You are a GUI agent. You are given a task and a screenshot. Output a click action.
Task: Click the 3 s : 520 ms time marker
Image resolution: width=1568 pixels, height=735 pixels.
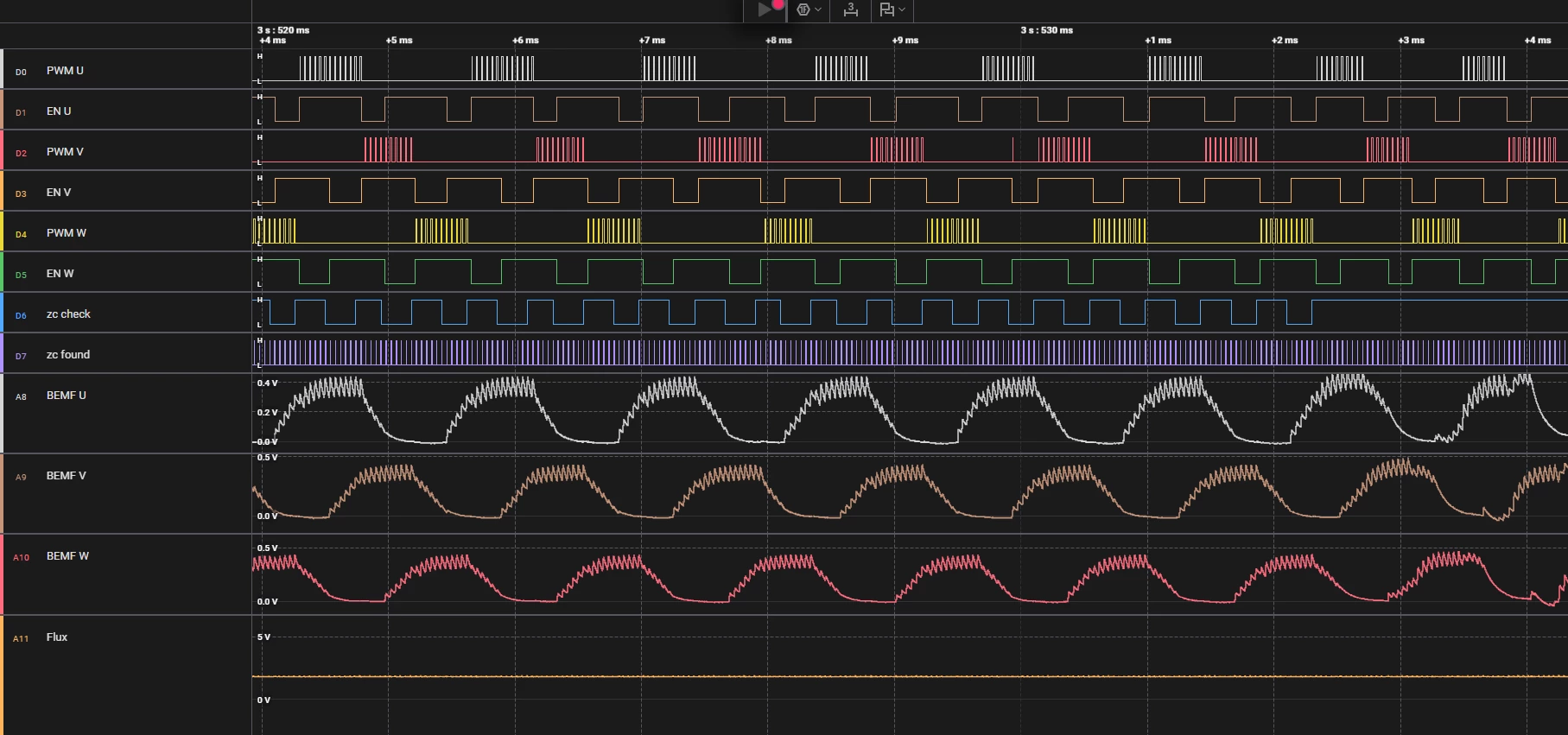point(283,30)
